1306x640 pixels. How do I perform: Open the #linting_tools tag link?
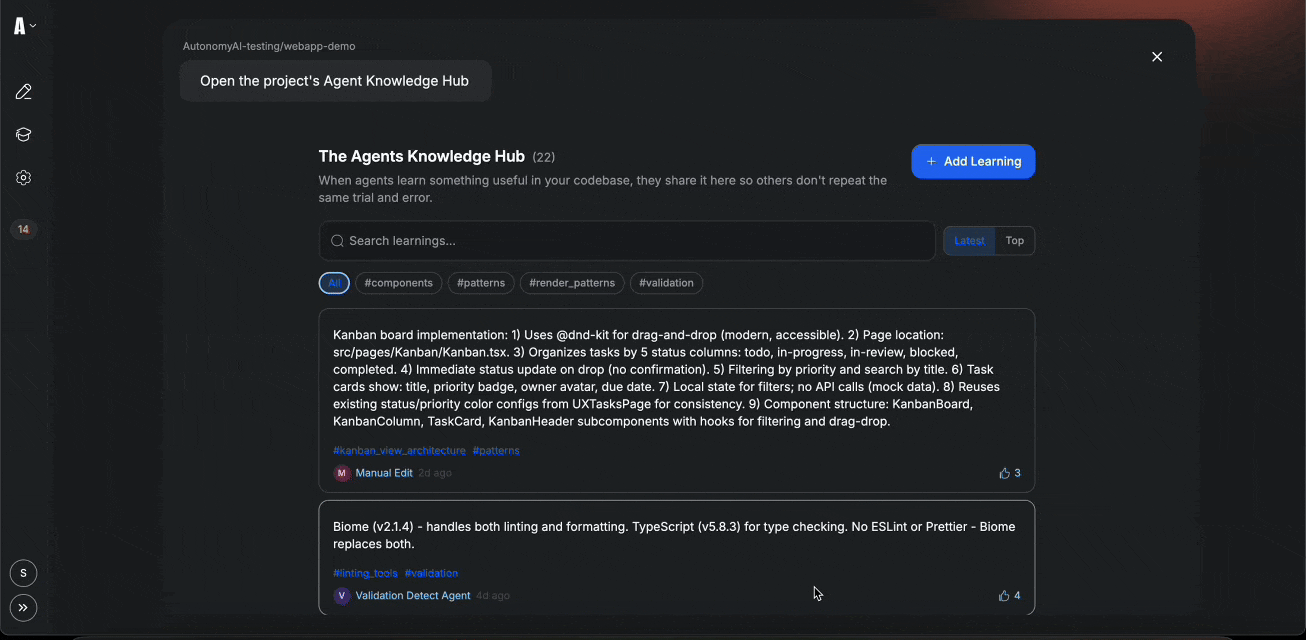pos(365,574)
